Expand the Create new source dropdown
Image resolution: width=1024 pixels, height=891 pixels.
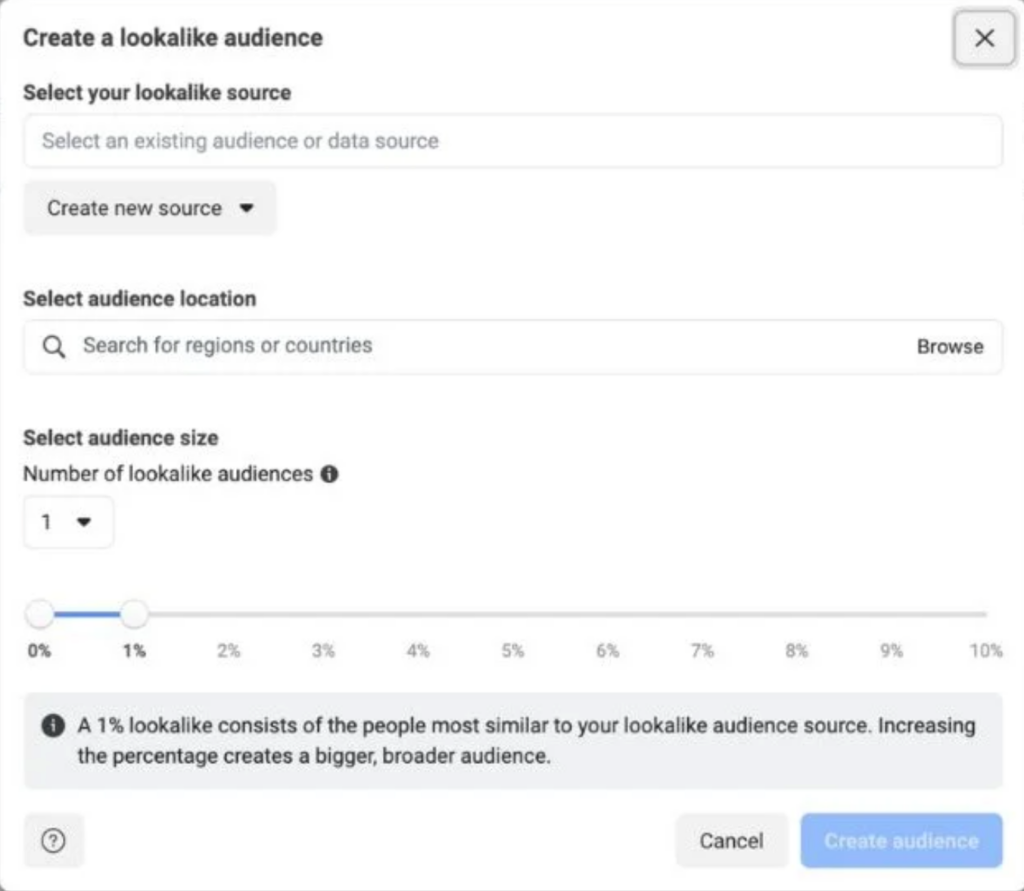point(149,208)
